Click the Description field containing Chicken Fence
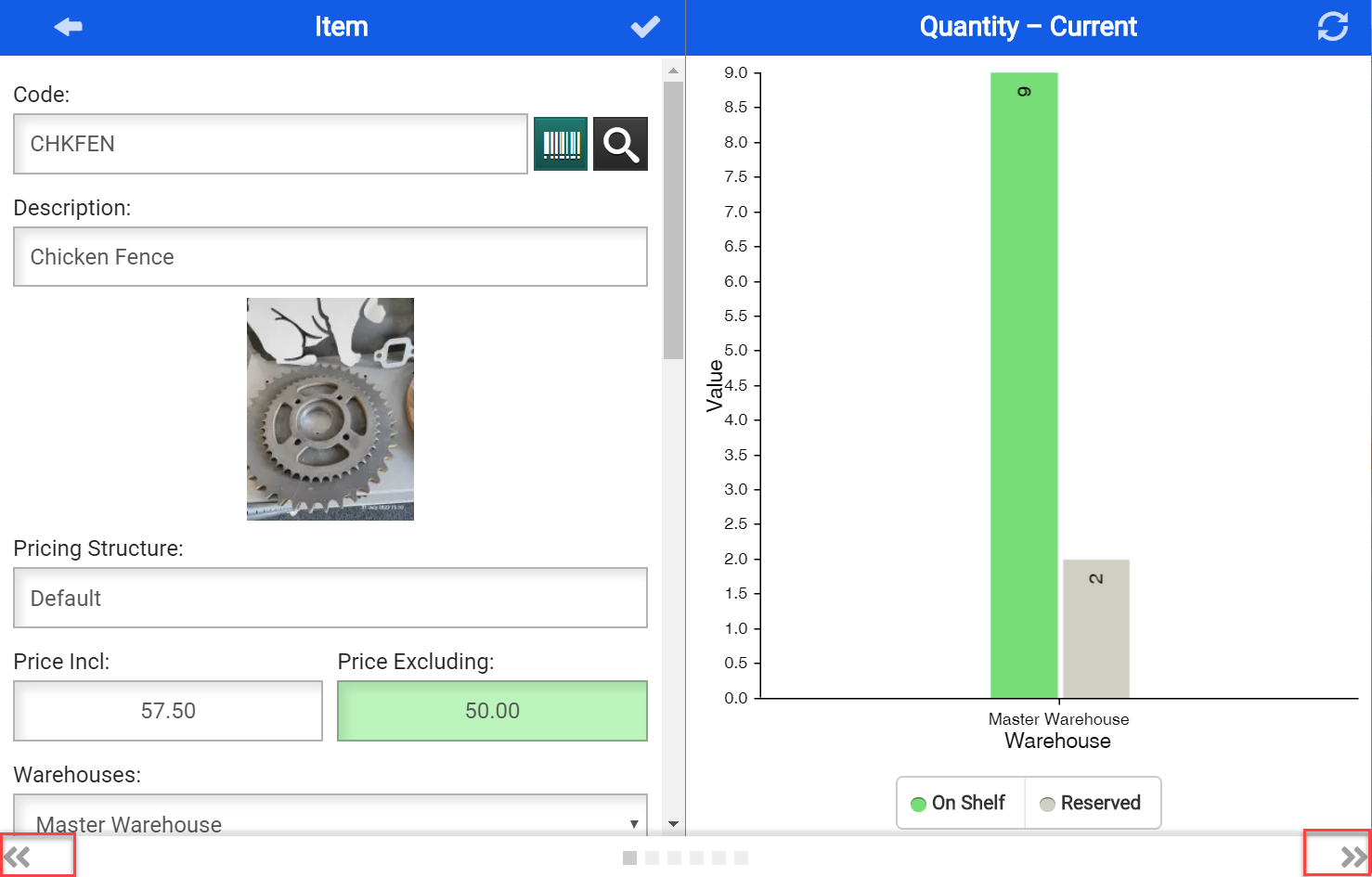This screenshot has width=1372, height=877. tap(330, 257)
